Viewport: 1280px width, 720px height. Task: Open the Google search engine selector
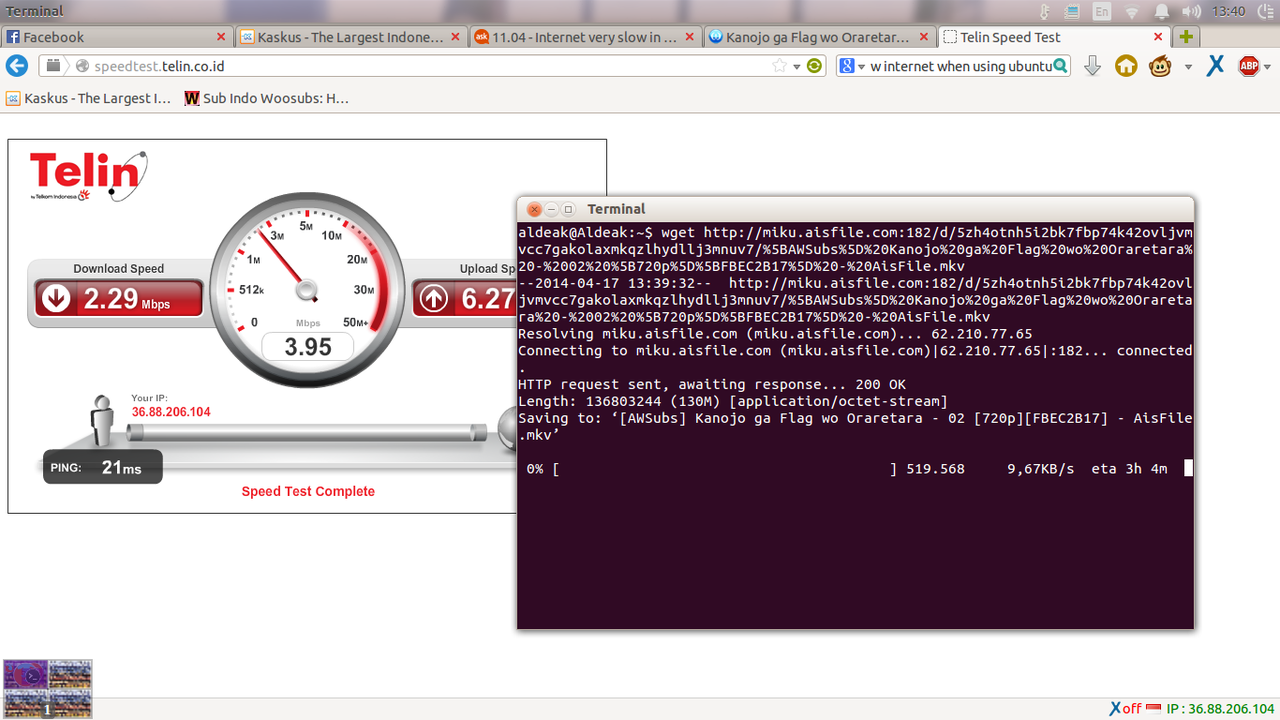(x=851, y=66)
